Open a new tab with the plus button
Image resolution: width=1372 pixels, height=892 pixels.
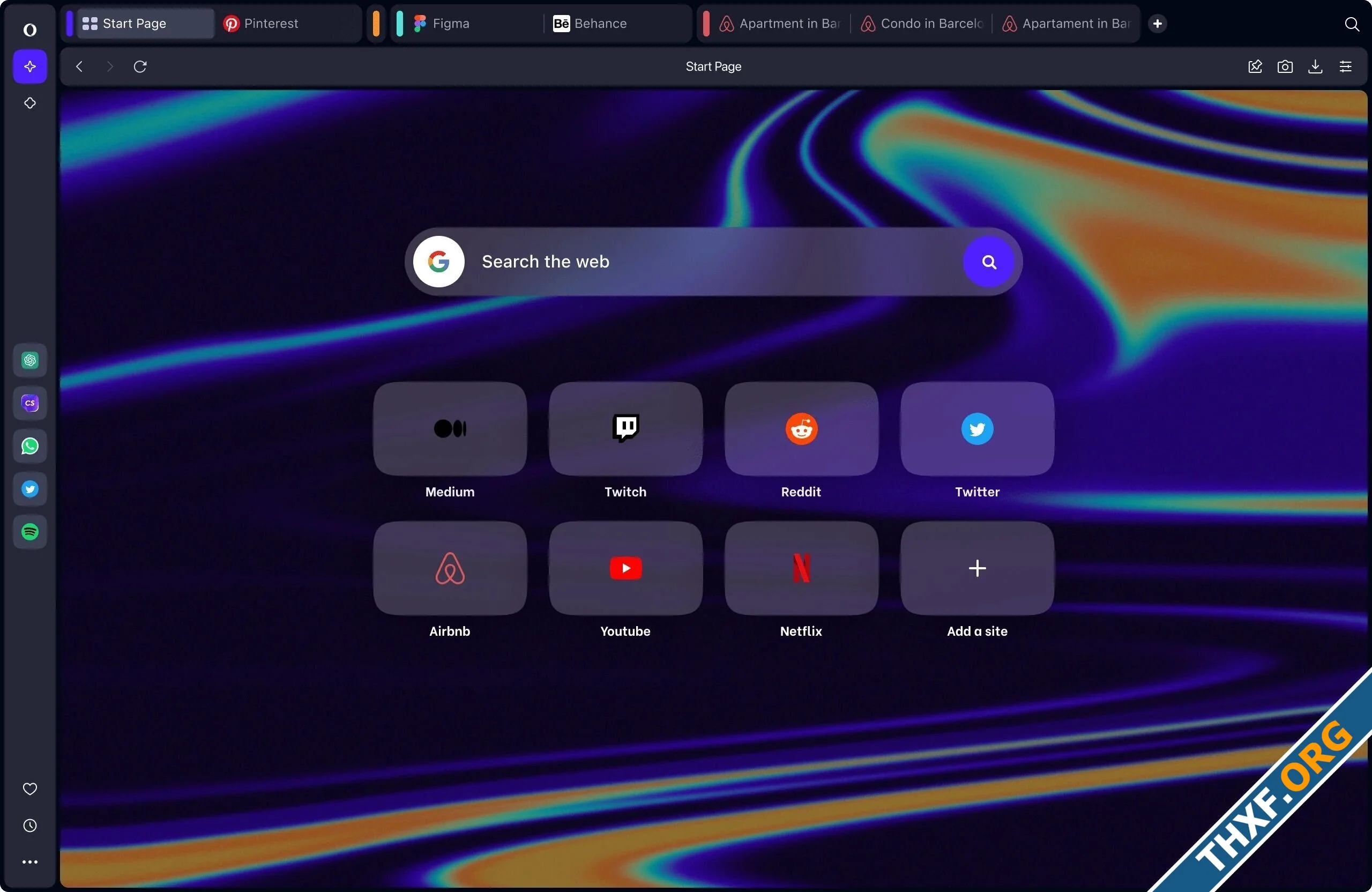[x=1157, y=24]
